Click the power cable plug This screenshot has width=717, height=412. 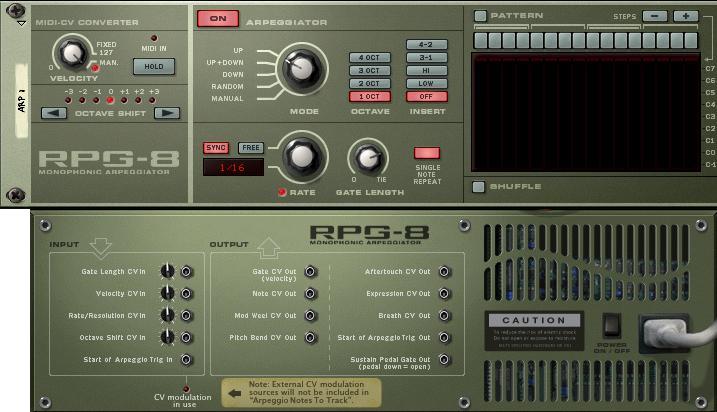coord(665,333)
